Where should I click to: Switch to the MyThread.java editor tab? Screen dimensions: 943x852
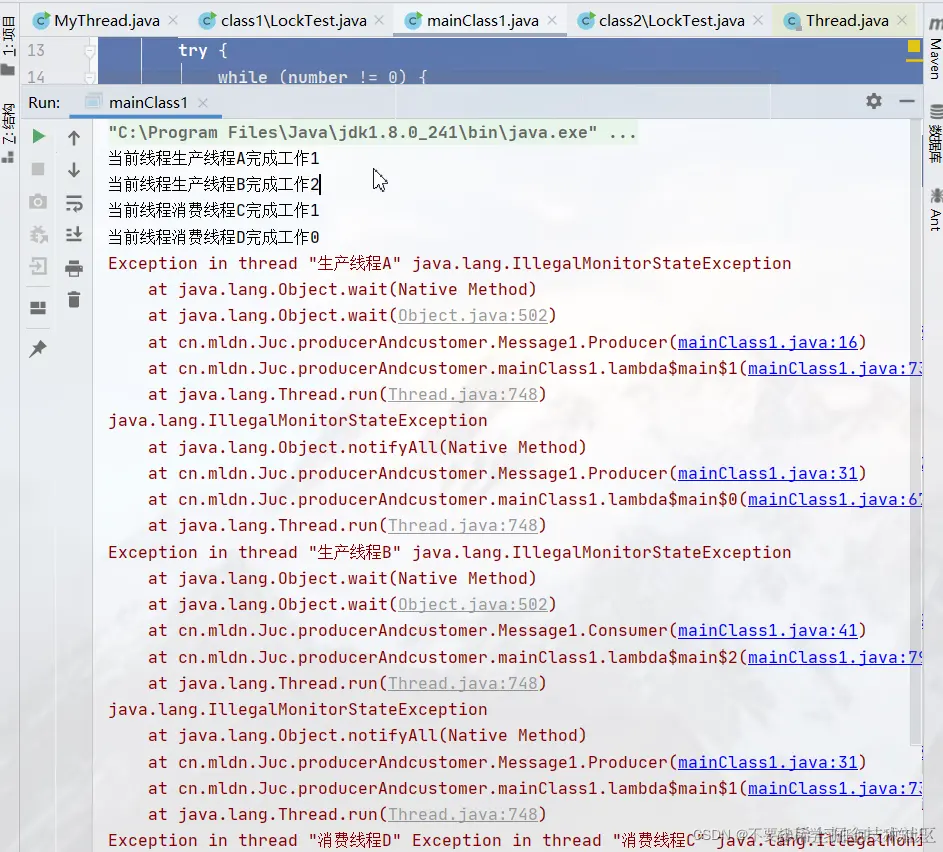pyautogui.click(x=106, y=21)
